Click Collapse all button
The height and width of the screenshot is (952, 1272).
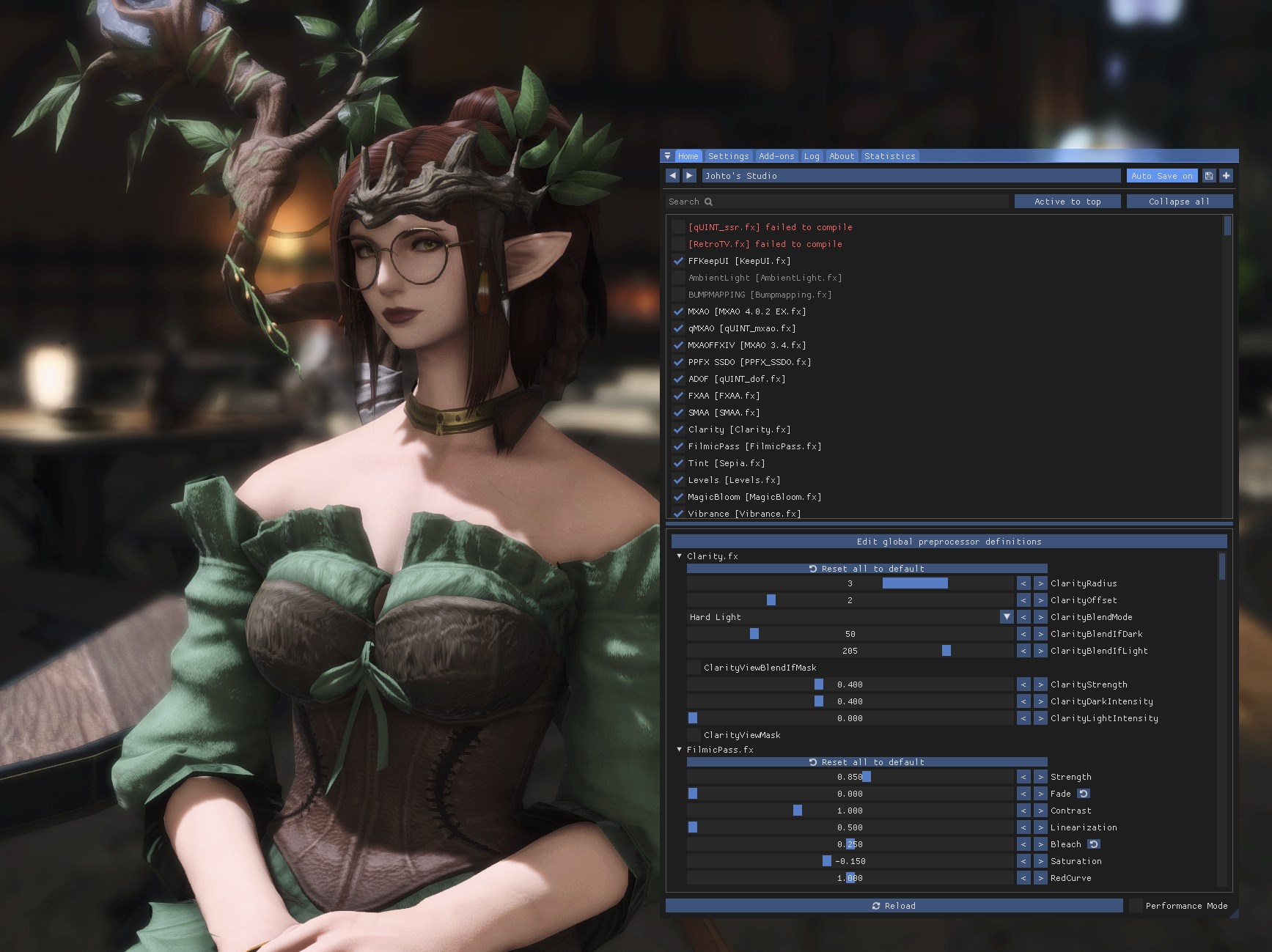click(1180, 202)
